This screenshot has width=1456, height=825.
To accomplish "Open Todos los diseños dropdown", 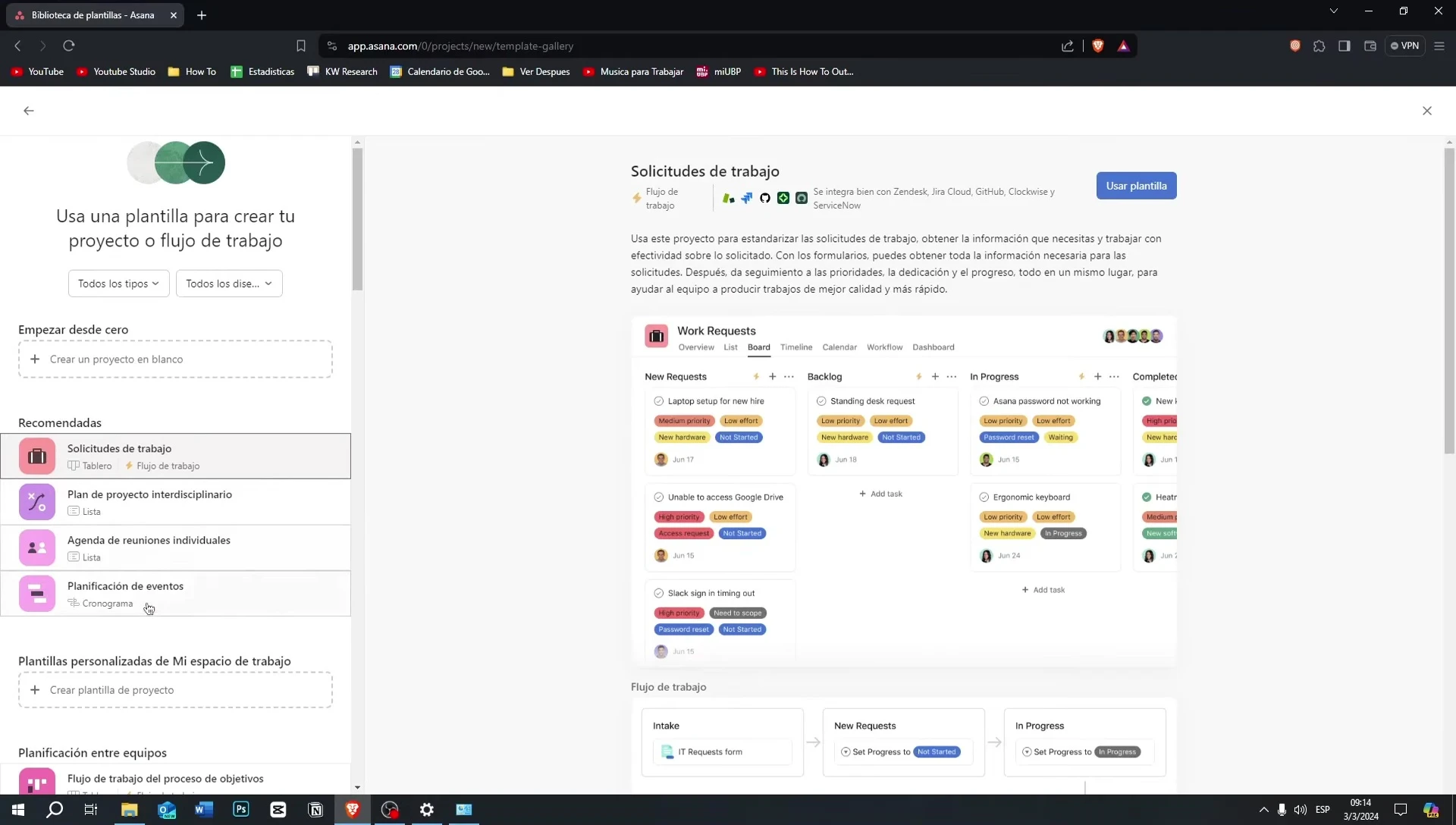I will pyautogui.click(x=229, y=284).
